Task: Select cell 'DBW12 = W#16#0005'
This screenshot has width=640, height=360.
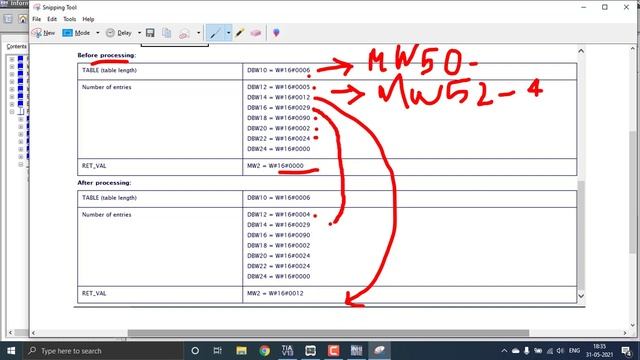Action: 278,87
